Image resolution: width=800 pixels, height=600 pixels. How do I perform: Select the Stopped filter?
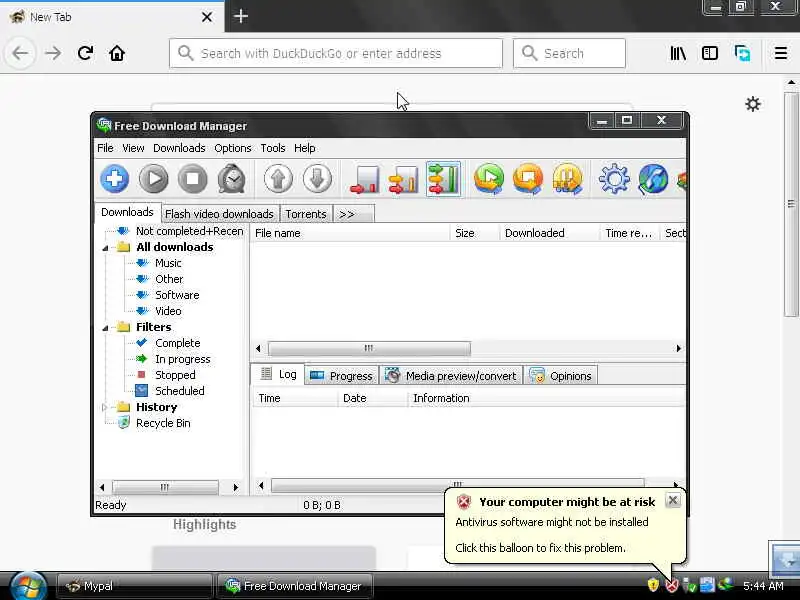coord(175,375)
